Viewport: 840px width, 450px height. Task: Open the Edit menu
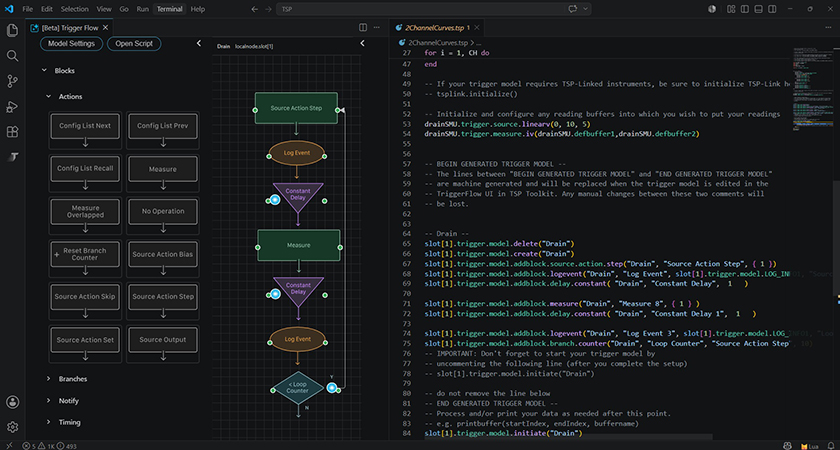(47, 9)
